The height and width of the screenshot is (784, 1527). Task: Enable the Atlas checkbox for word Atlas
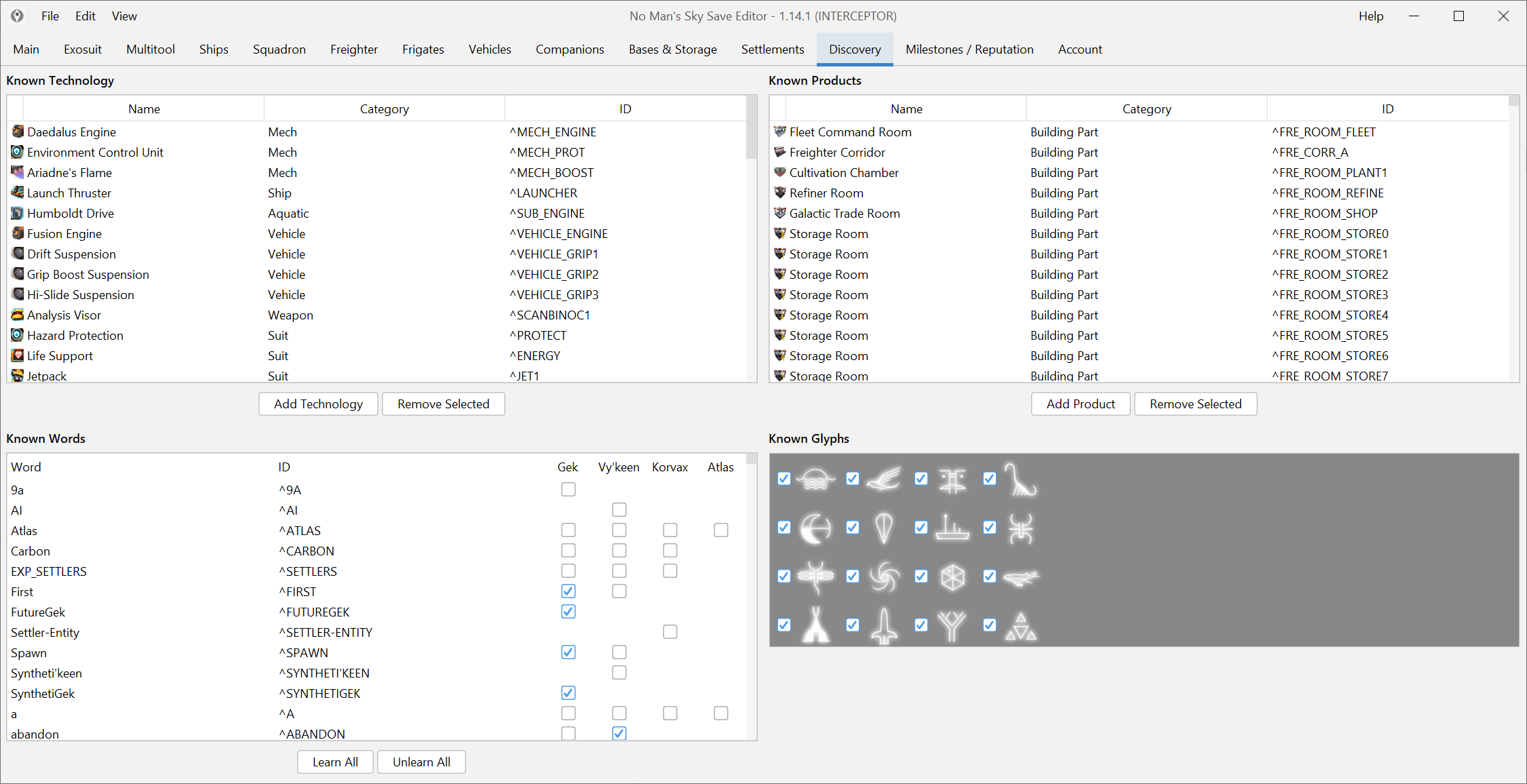pos(721,530)
